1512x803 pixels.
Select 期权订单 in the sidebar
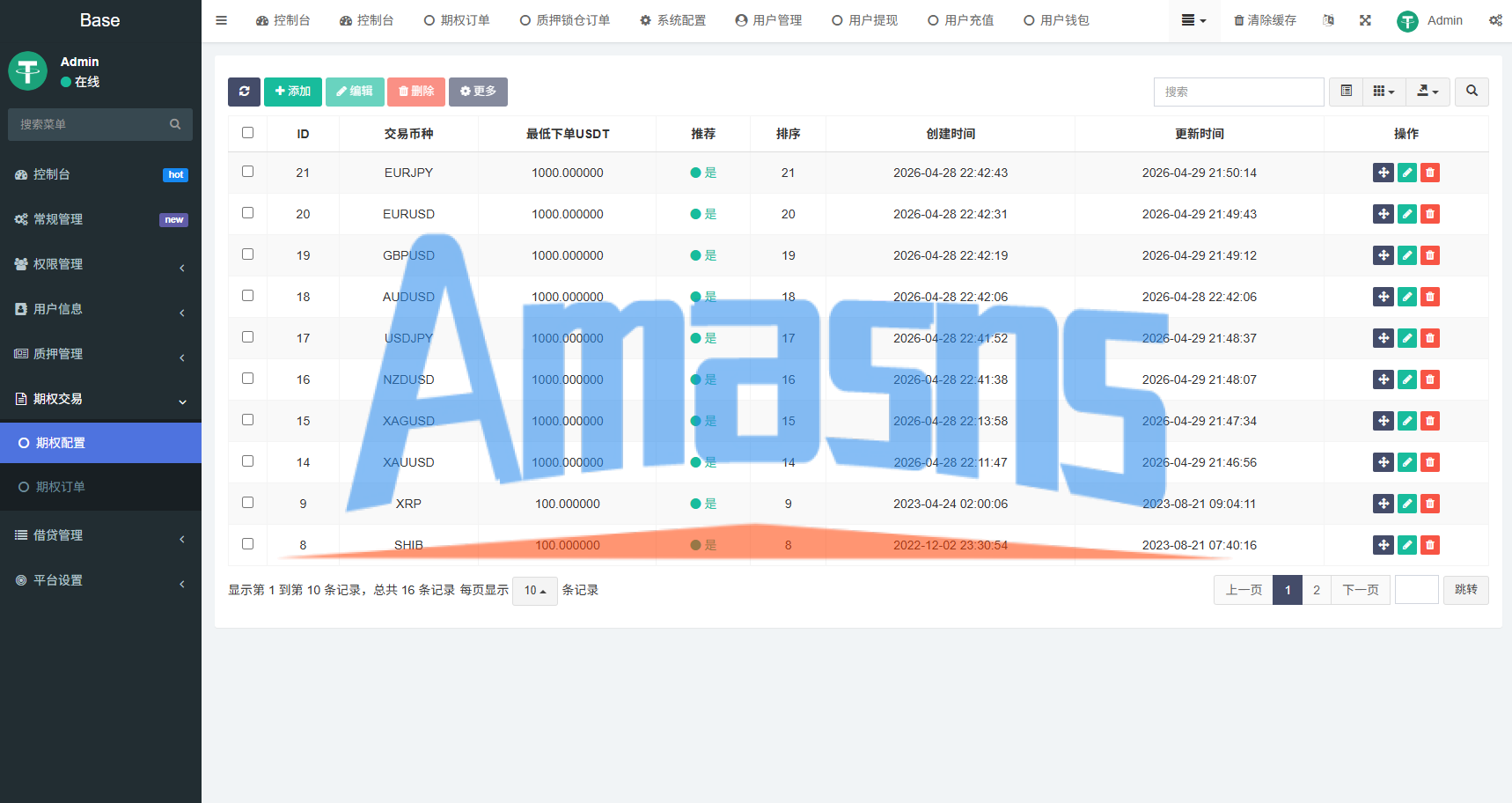(x=100, y=487)
